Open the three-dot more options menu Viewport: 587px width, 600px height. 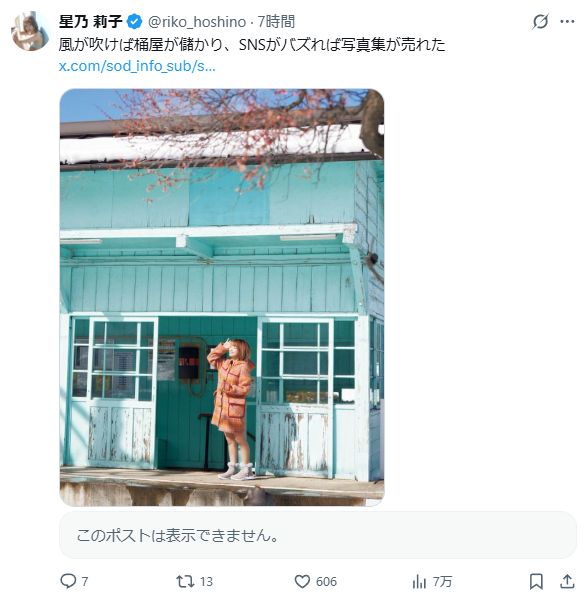[567, 21]
